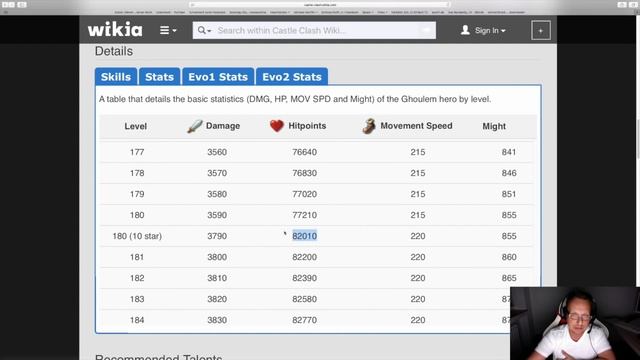Image resolution: width=640 pixels, height=360 pixels.
Task: Click hitpoints value 82770
Action: (x=304, y=320)
